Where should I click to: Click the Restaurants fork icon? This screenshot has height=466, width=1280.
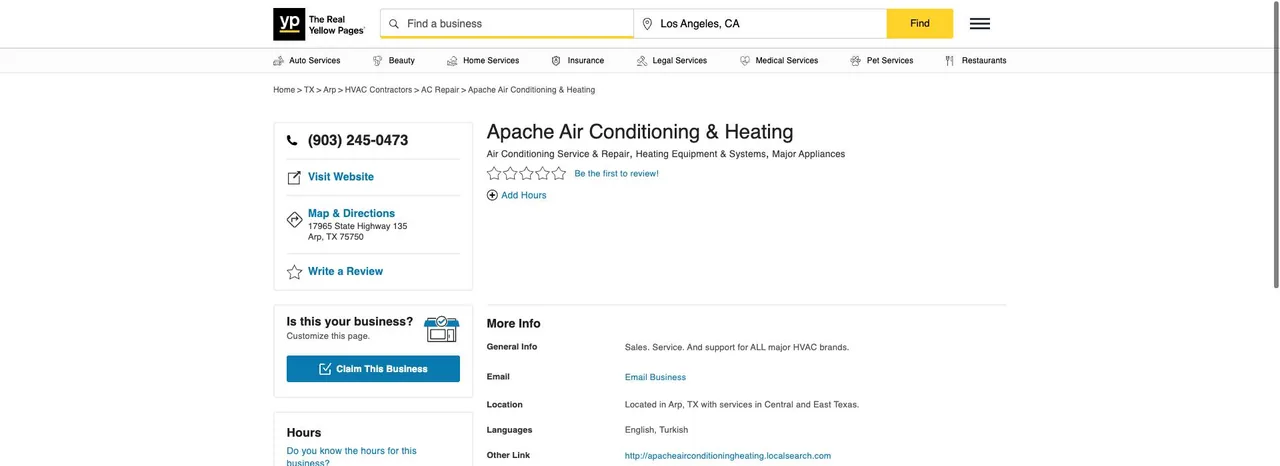click(x=950, y=61)
